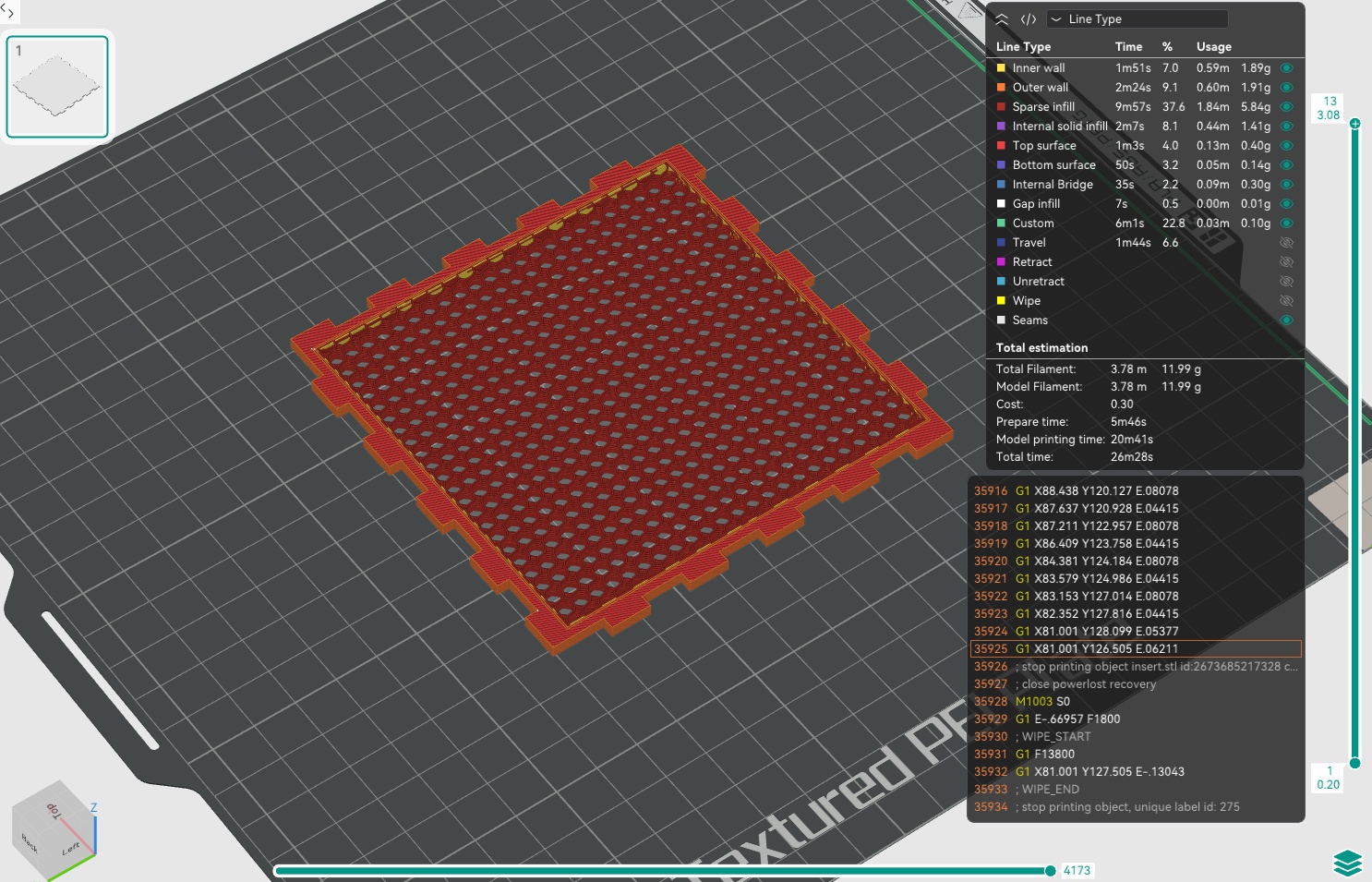Click the sliced model on the plate
1372x882 pixels.
(620, 397)
